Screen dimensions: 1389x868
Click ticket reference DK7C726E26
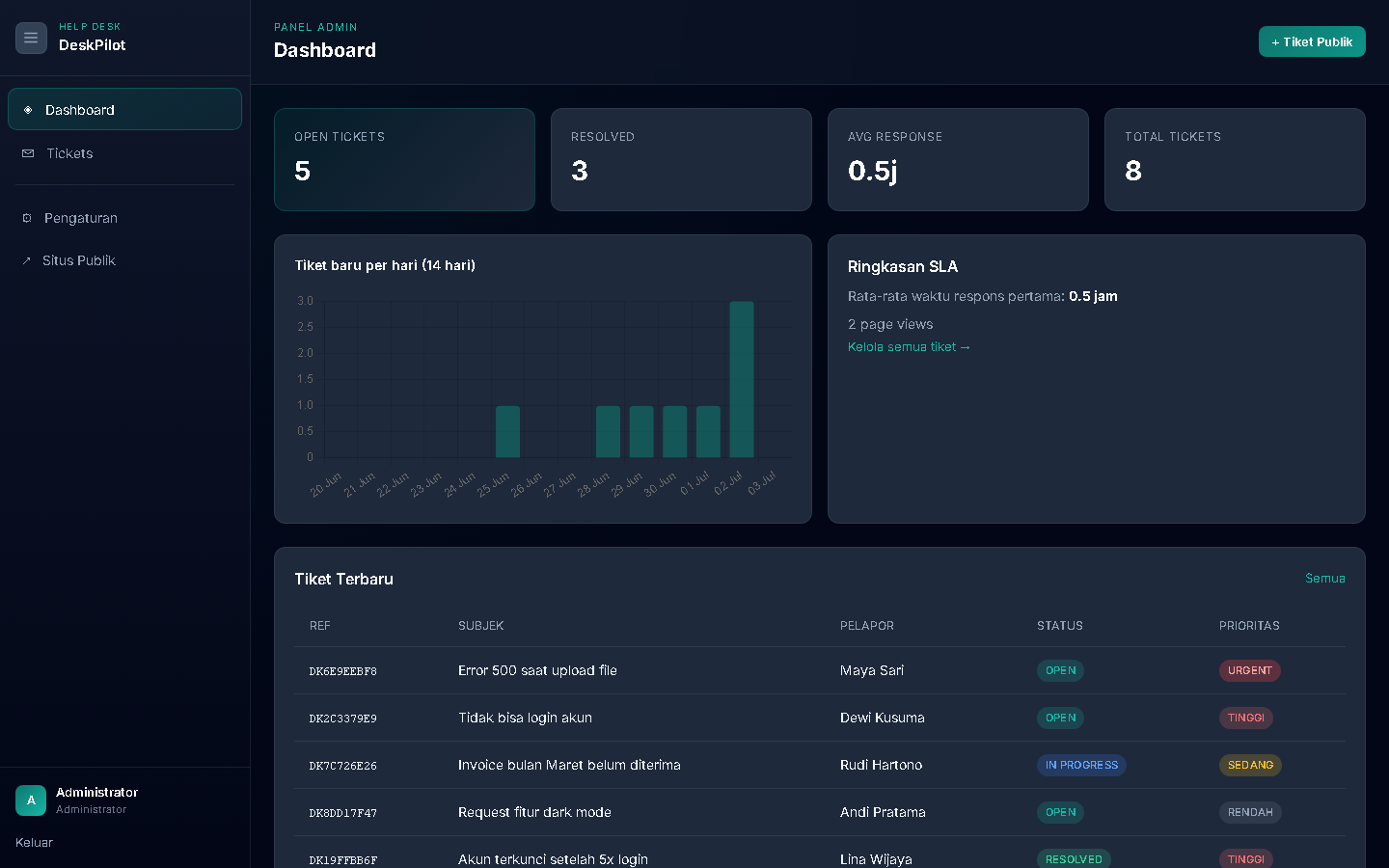click(342, 766)
